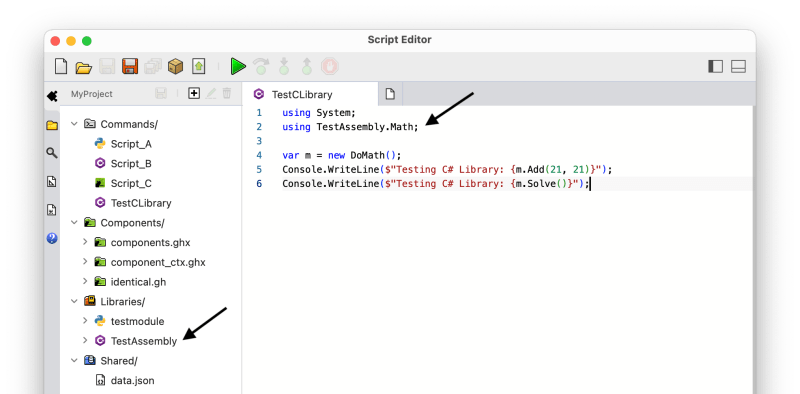
Task: Open the magnifier search sidebar panel
Action: click(52, 153)
